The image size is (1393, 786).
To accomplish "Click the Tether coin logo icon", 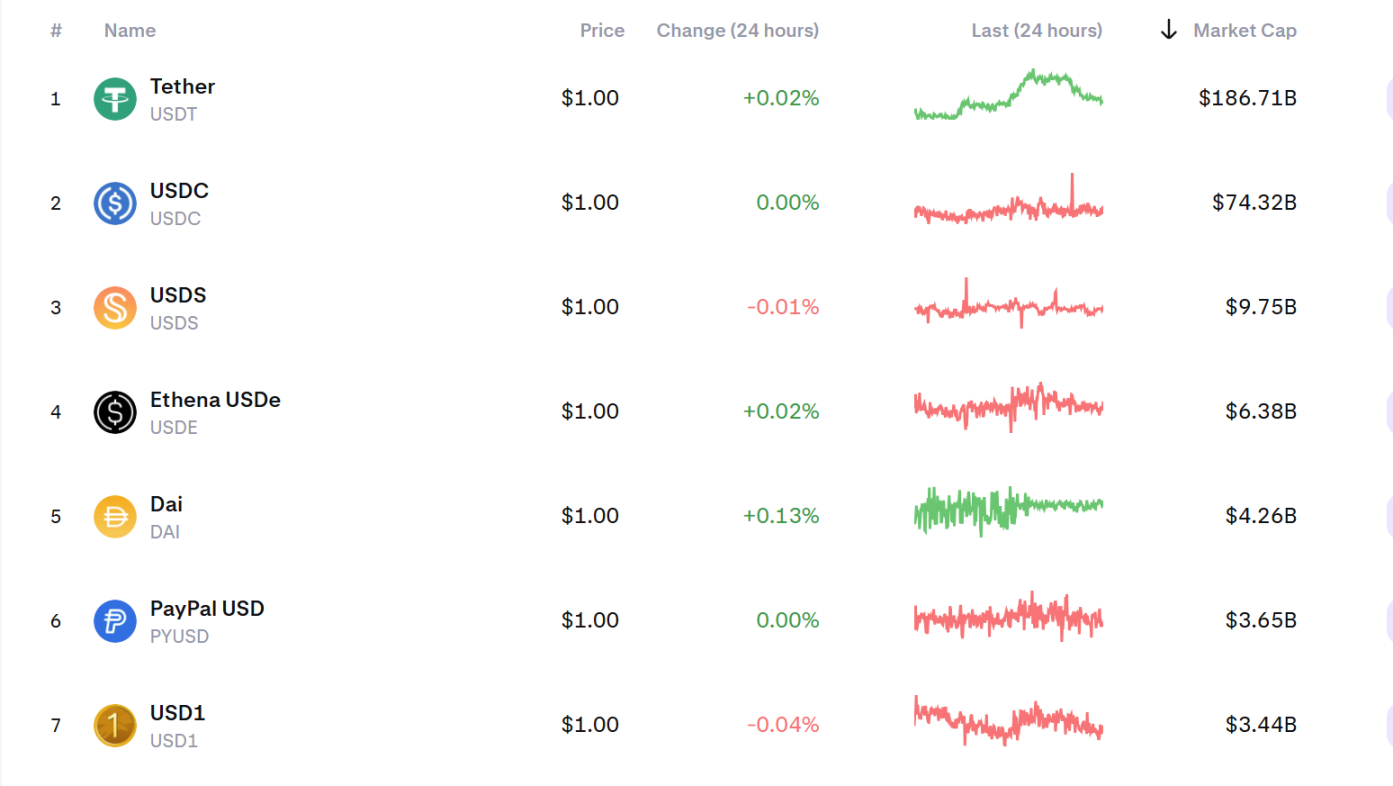I will 115,99.
